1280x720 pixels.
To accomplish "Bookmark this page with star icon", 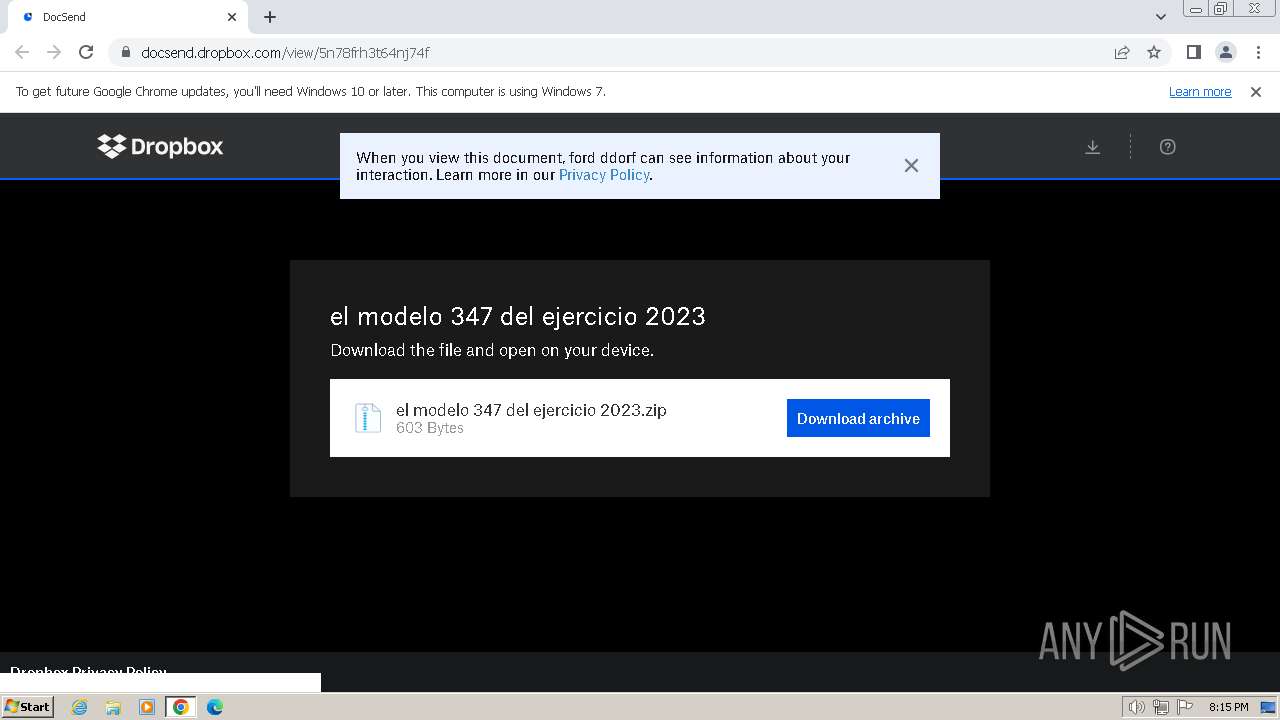I will tap(1154, 52).
